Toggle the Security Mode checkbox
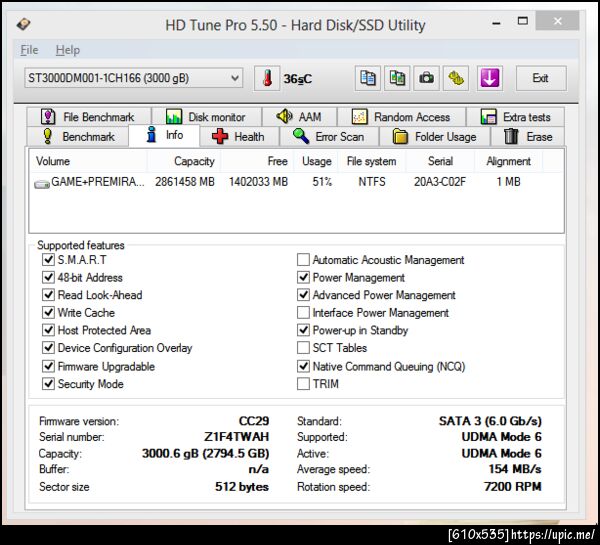Viewport: 600px width, 545px height. point(48,383)
